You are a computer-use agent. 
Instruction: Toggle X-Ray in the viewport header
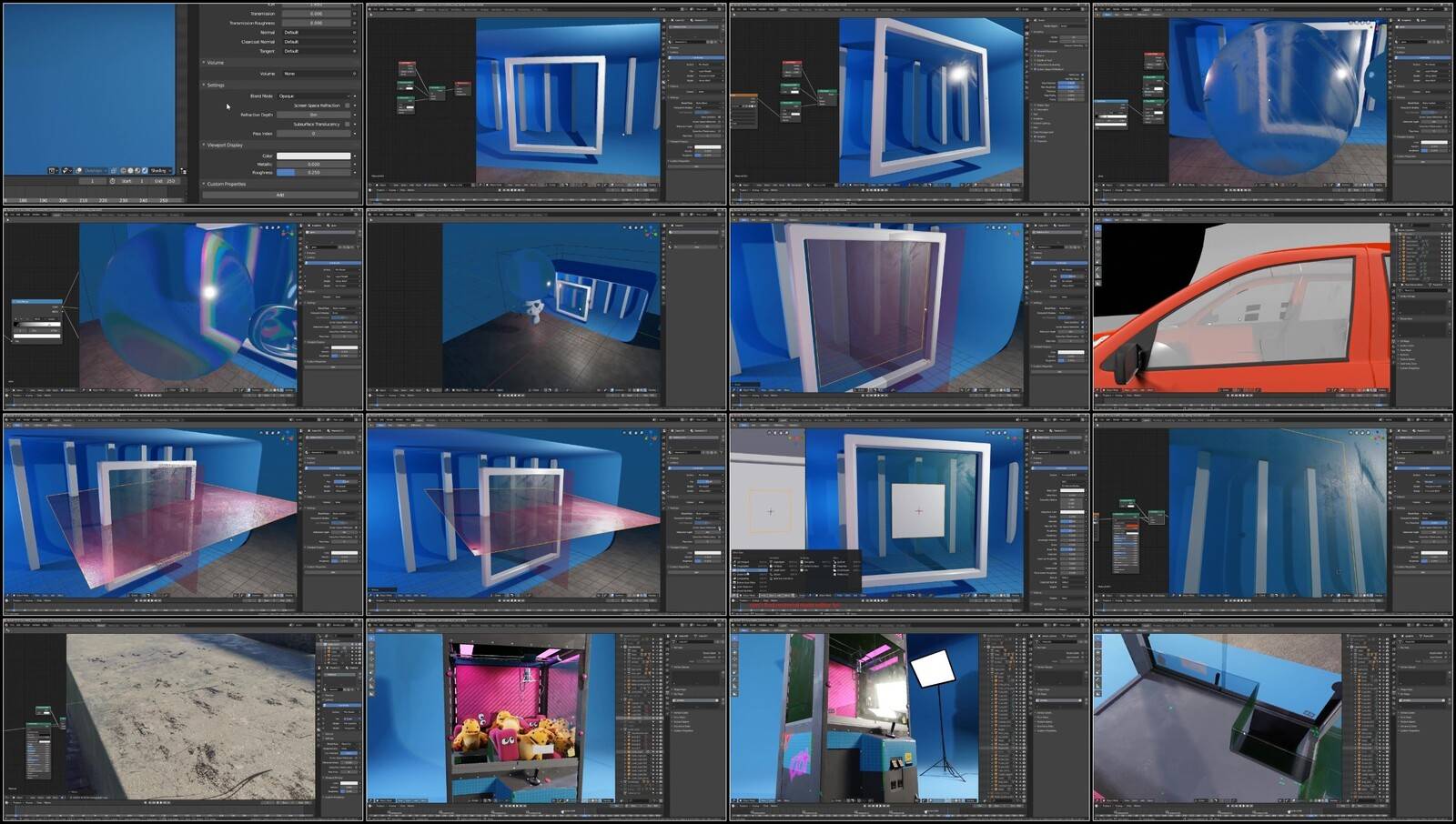tap(115, 170)
